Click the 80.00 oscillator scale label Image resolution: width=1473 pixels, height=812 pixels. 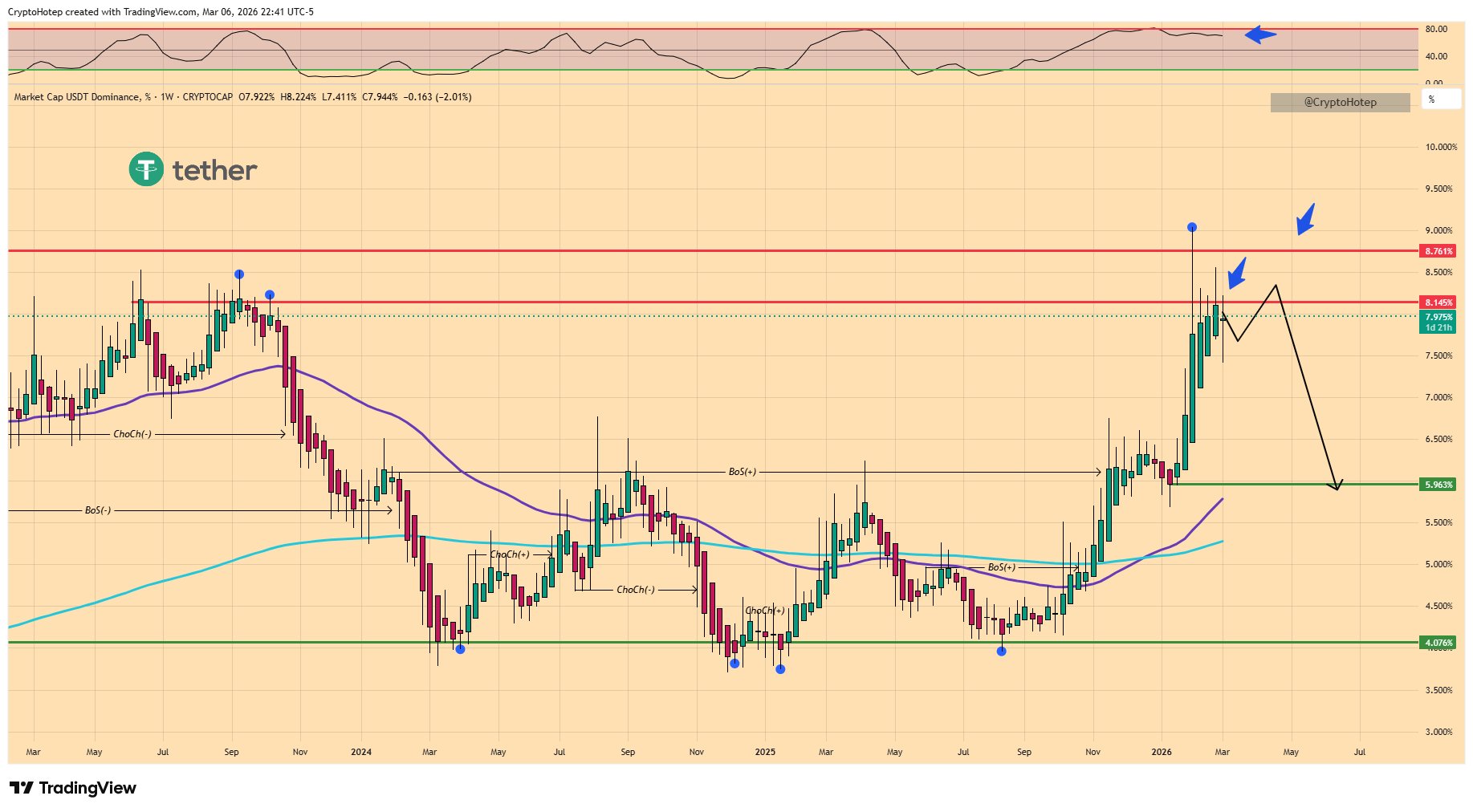(x=1436, y=29)
